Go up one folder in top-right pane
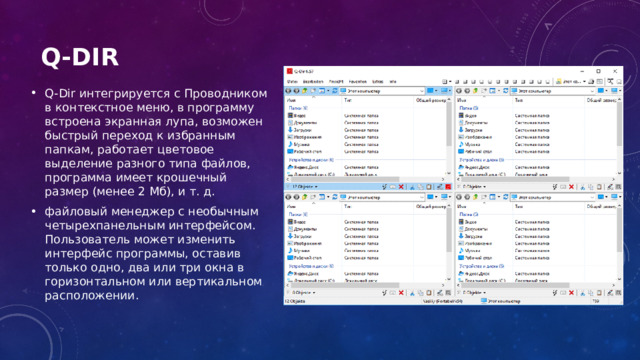640x360 pixels. 476,91
